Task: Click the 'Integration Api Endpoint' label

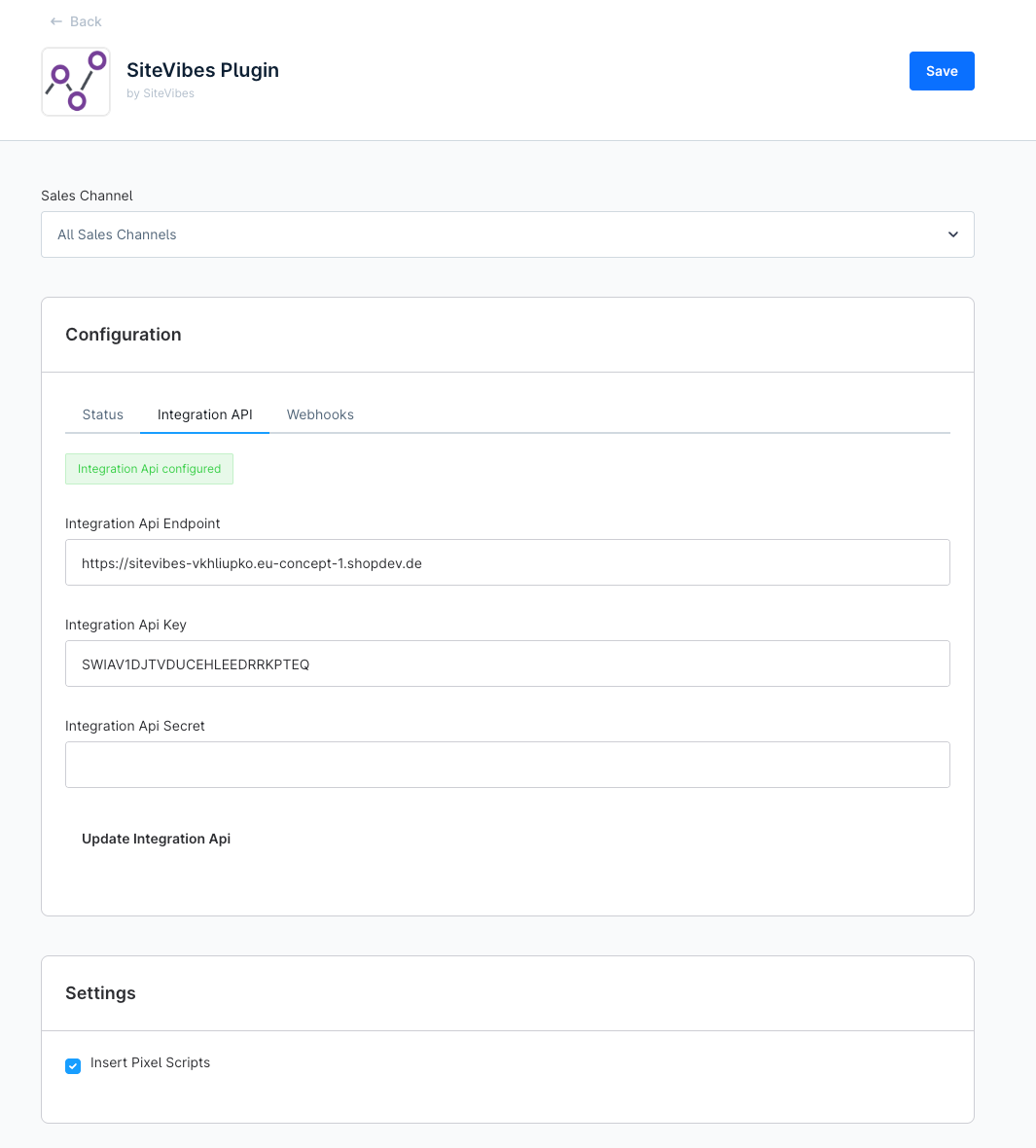Action: pos(143,523)
